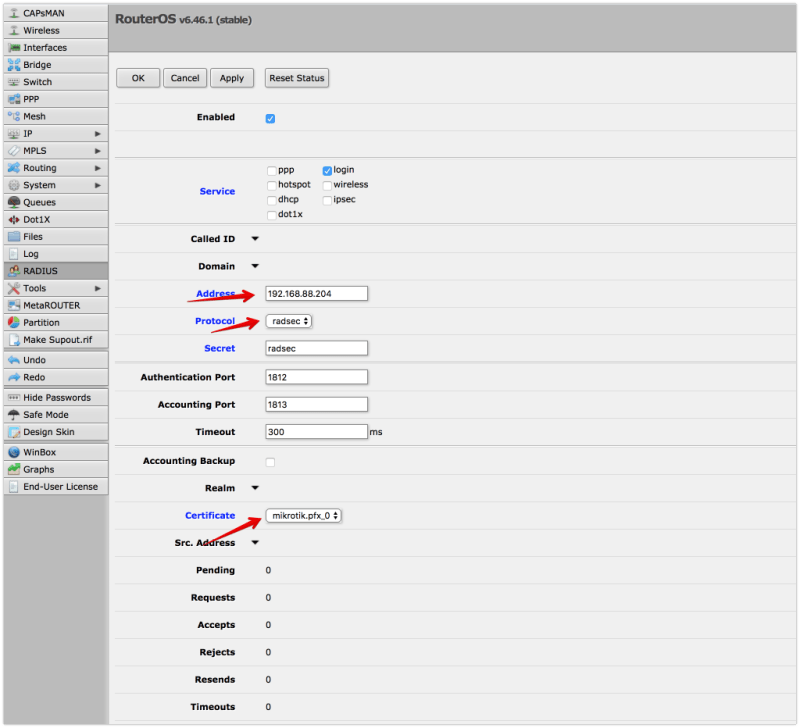Open the Certificate mikrotik.pfx_0 dropdown
The height and width of the screenshot is (728, 800).
tap(303, 515)
